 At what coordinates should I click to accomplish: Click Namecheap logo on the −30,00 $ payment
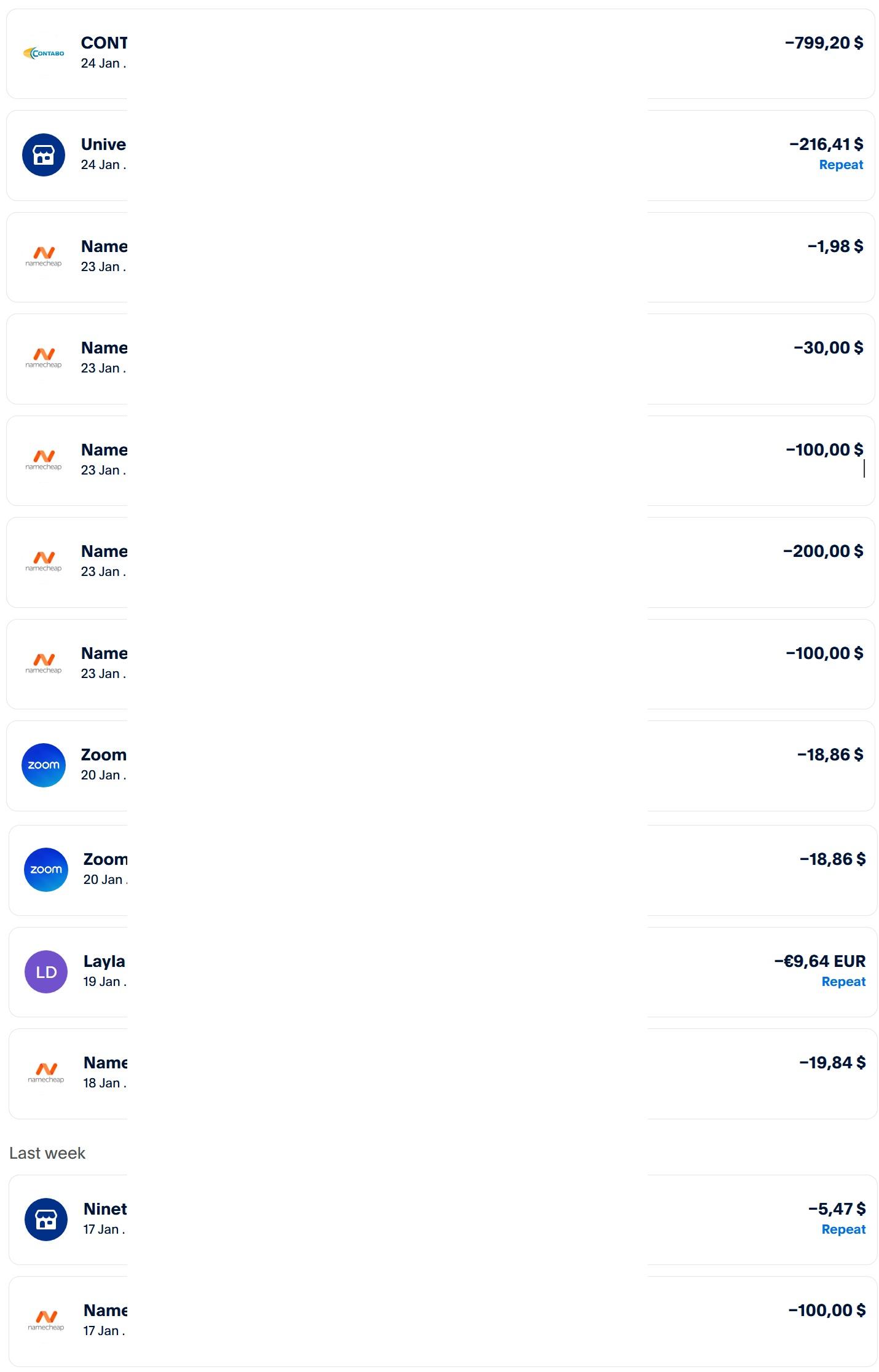click(44, 358)
